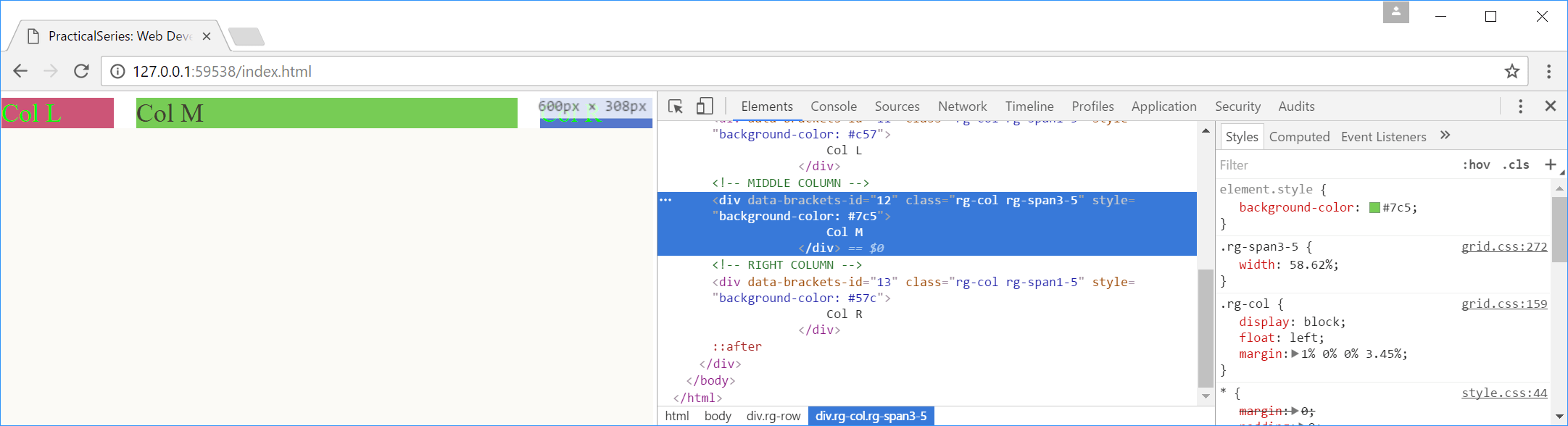
Task: Bookmark this page with the star icon
Action: [1511, 71]
